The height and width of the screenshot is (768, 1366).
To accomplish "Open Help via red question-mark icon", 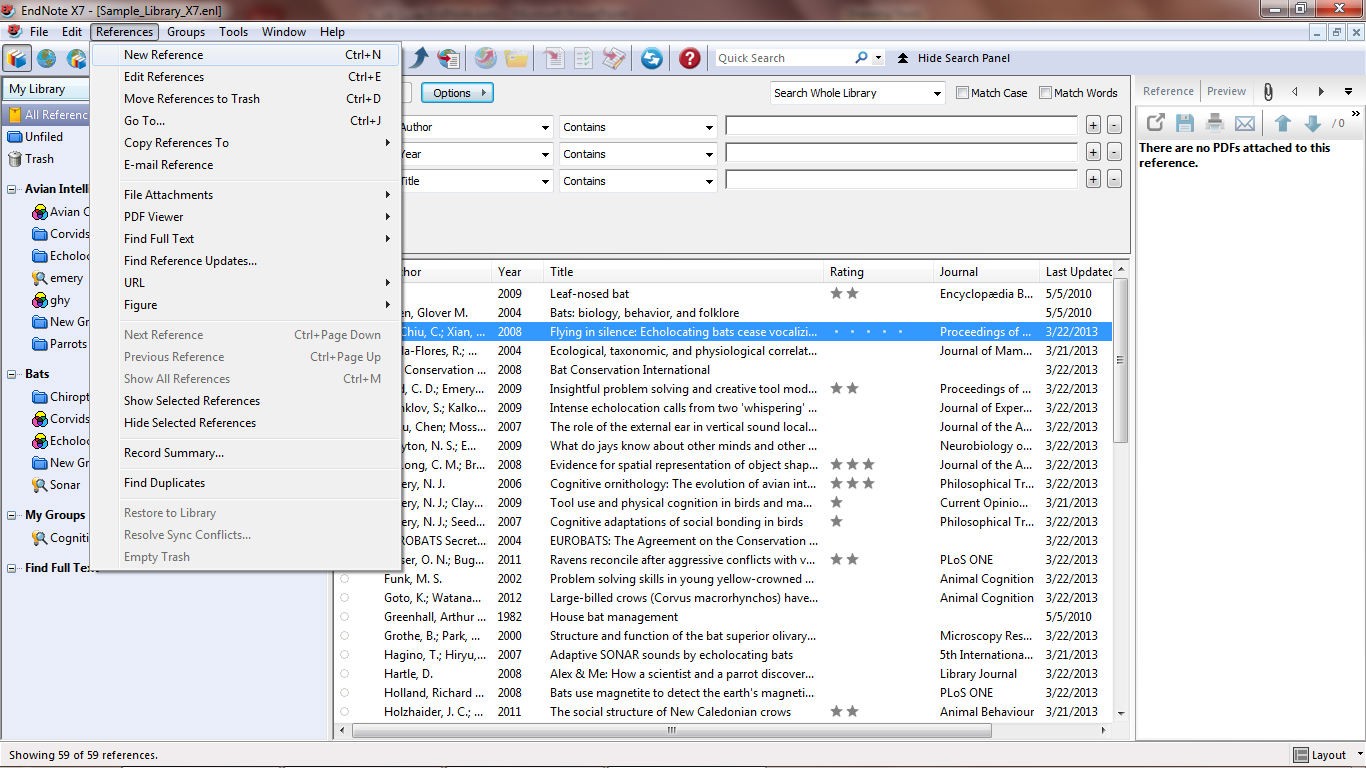I will point(689,58).
